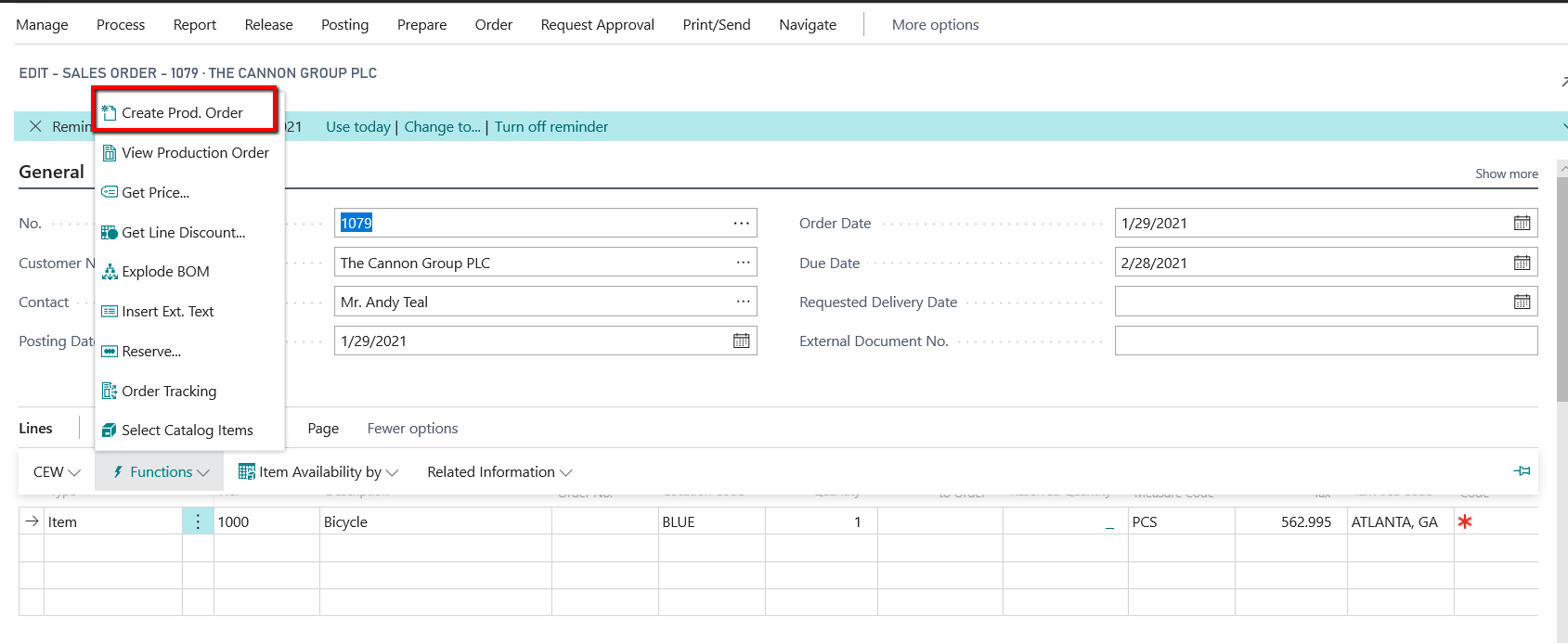The width and height of the screenshot is (1568, 643).
Task: Open the Posting menu in the action bar
Action: (344, 24)
